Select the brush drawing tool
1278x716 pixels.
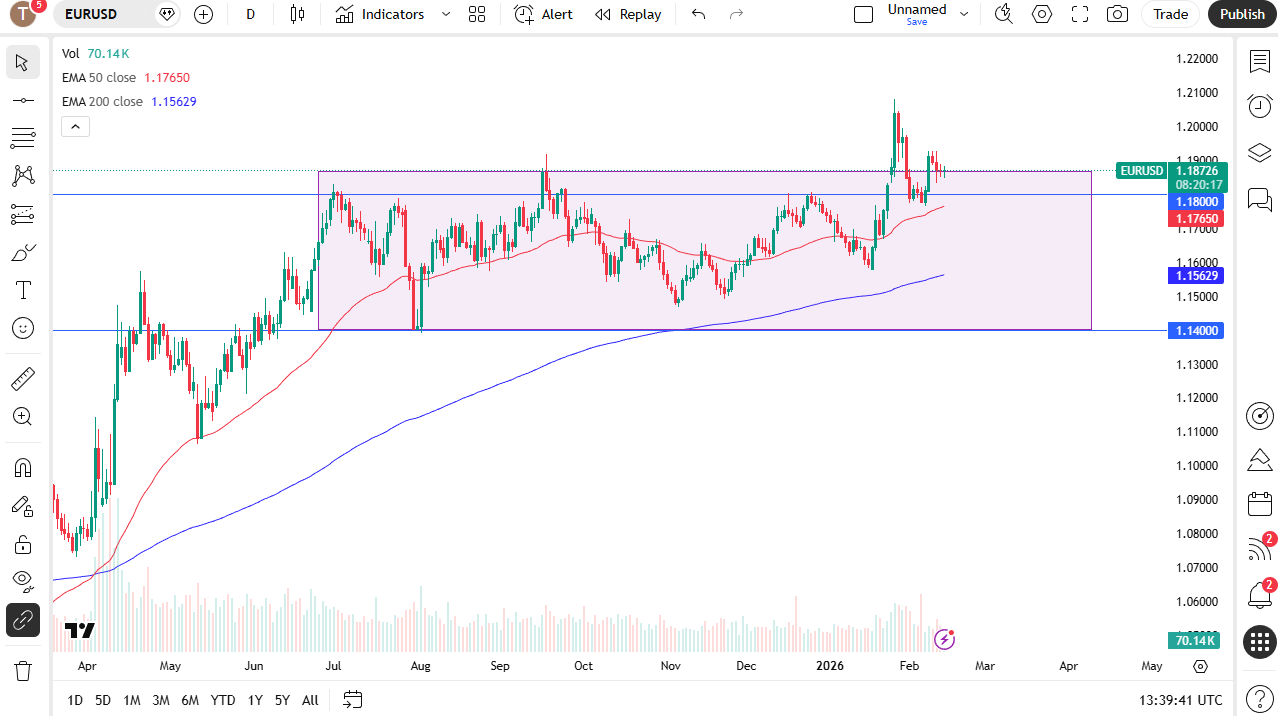click(23, 252)
